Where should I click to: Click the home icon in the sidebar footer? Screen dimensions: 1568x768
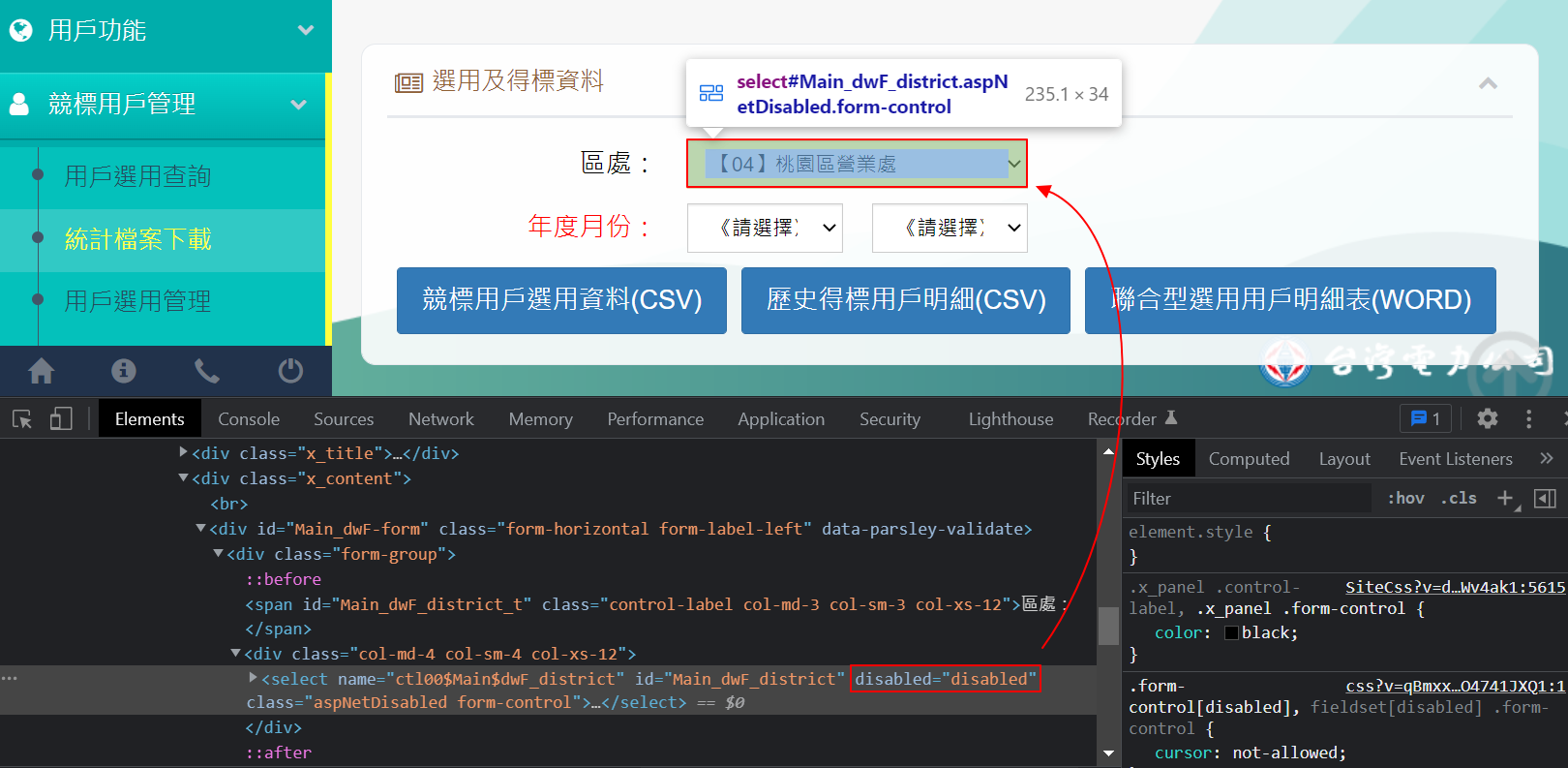click(42, 371)
